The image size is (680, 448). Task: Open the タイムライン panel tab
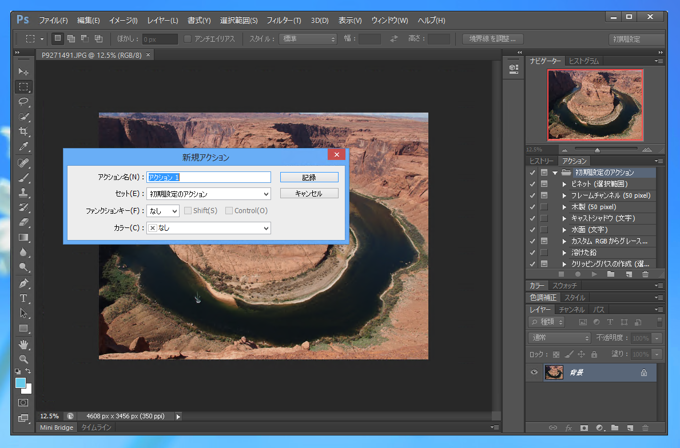96,428
